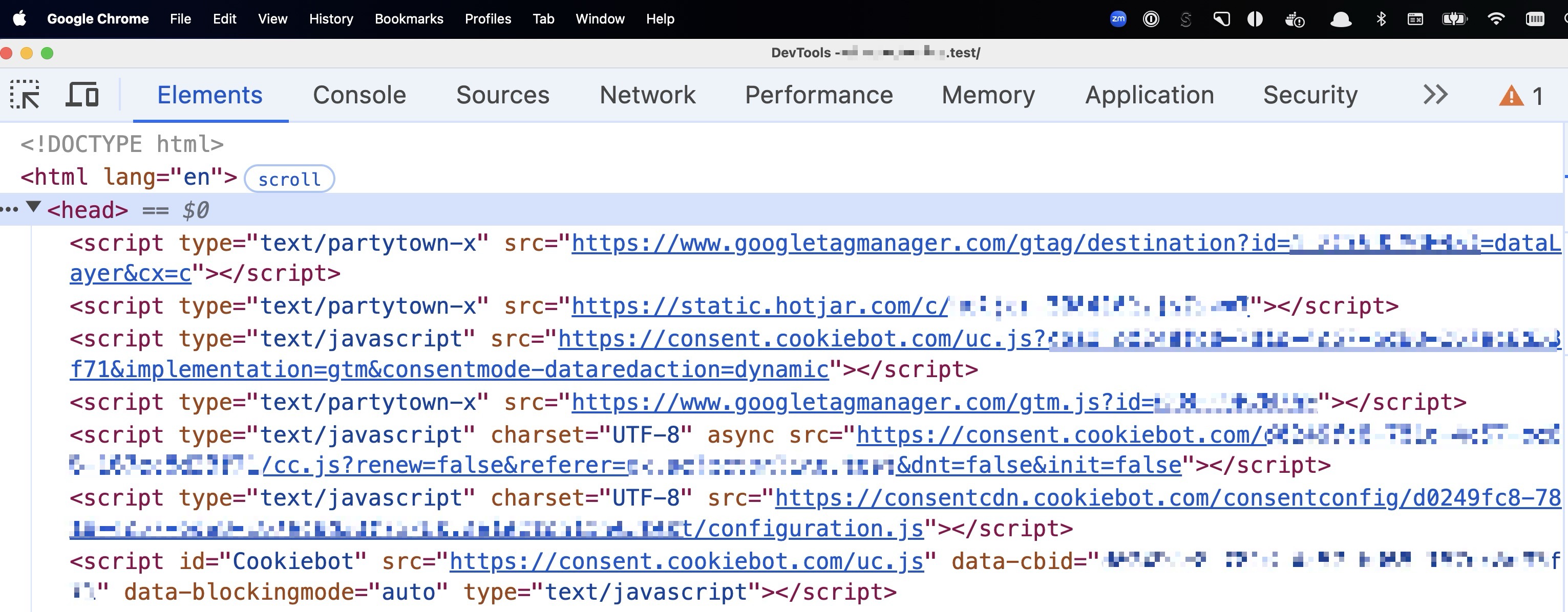Click the Bluetooth menu bar icon
1568x612 pixels.
pos(1381,19)
